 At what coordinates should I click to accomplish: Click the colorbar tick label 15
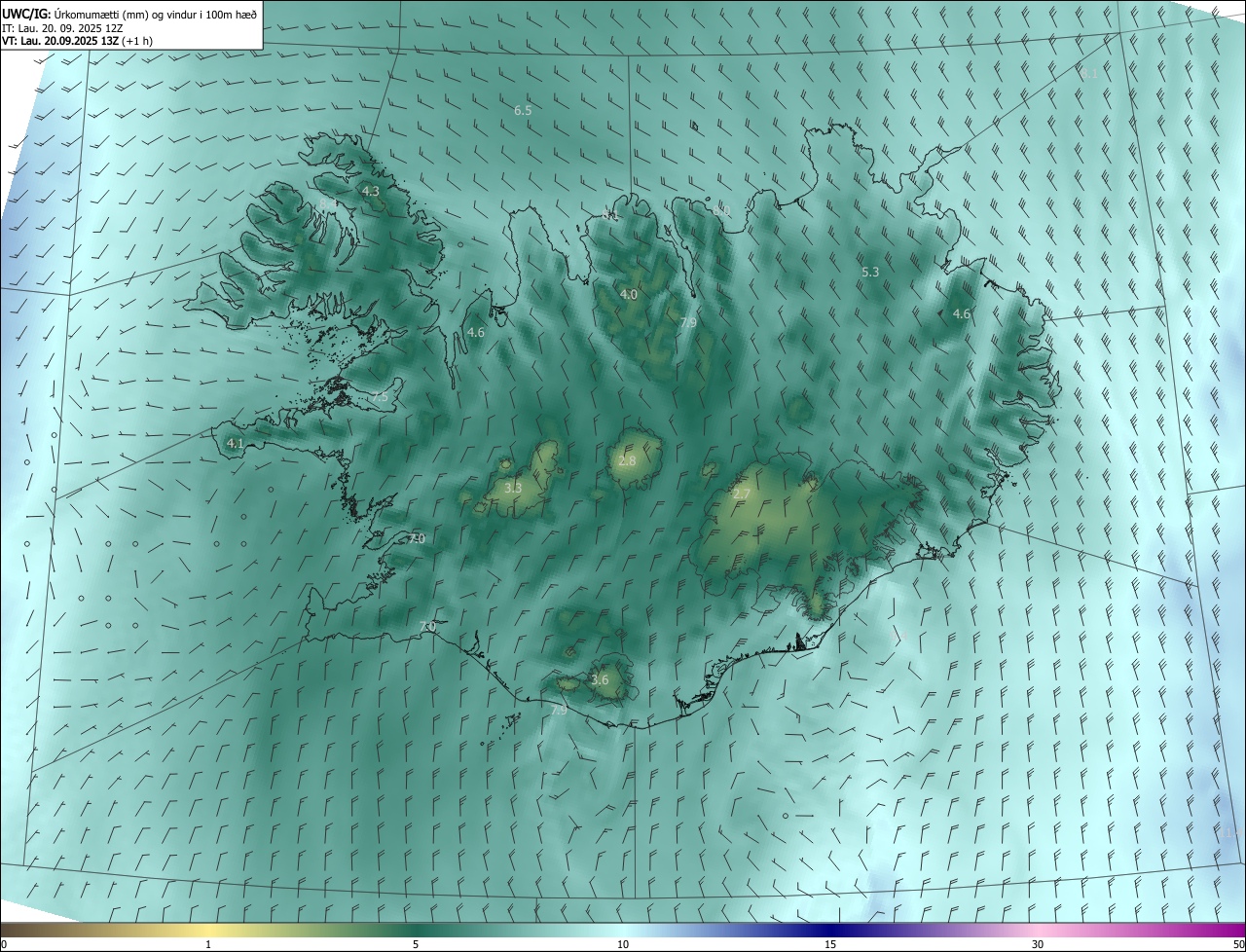coord(830,945)
